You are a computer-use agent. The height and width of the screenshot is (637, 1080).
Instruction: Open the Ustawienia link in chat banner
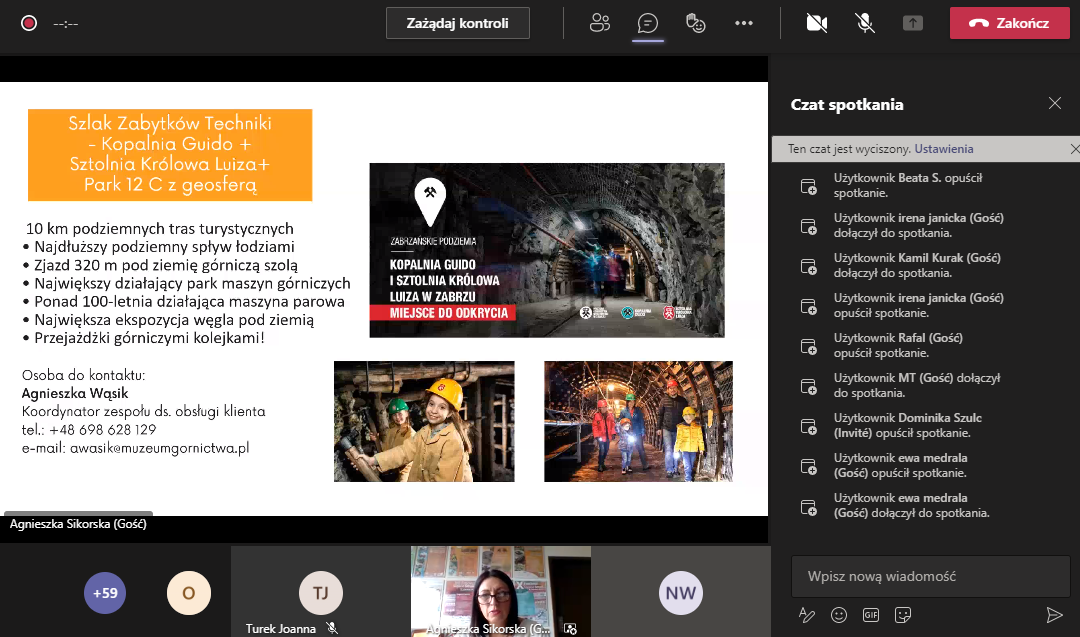pyautogui.click(x=943, y=149)
